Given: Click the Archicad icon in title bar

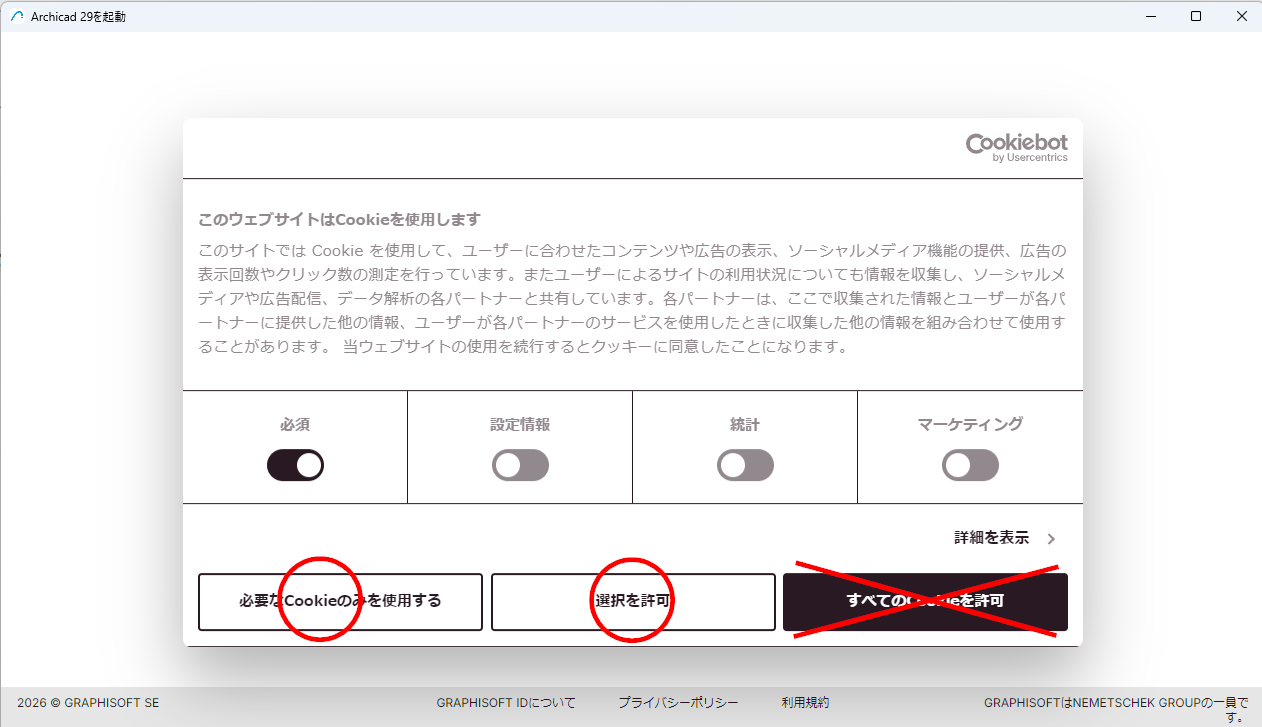Looking at the screenshot, I should click(17, 16).
